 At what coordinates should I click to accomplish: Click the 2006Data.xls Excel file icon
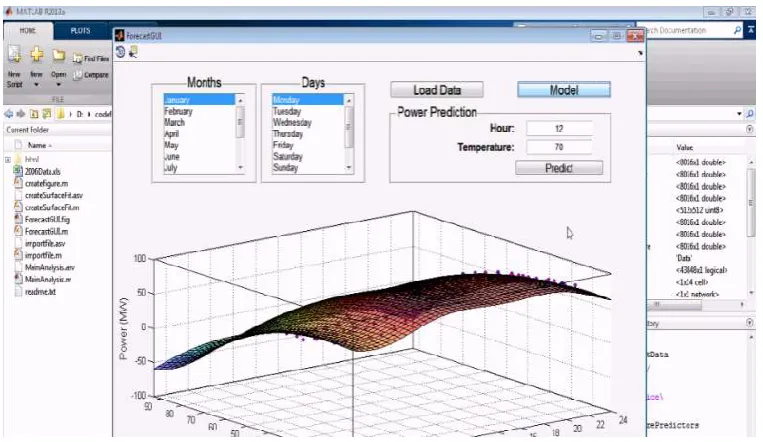click(18, 171)
